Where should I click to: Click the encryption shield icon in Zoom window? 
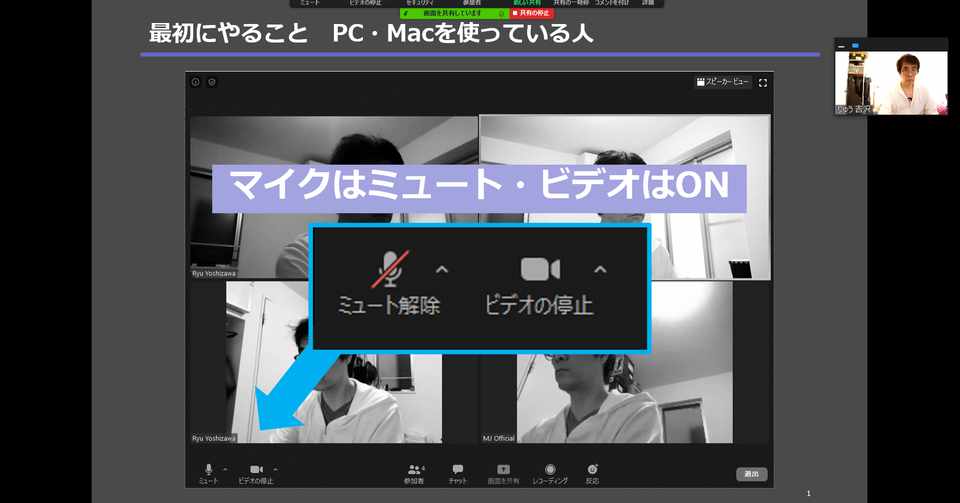[x=212, y=81]
